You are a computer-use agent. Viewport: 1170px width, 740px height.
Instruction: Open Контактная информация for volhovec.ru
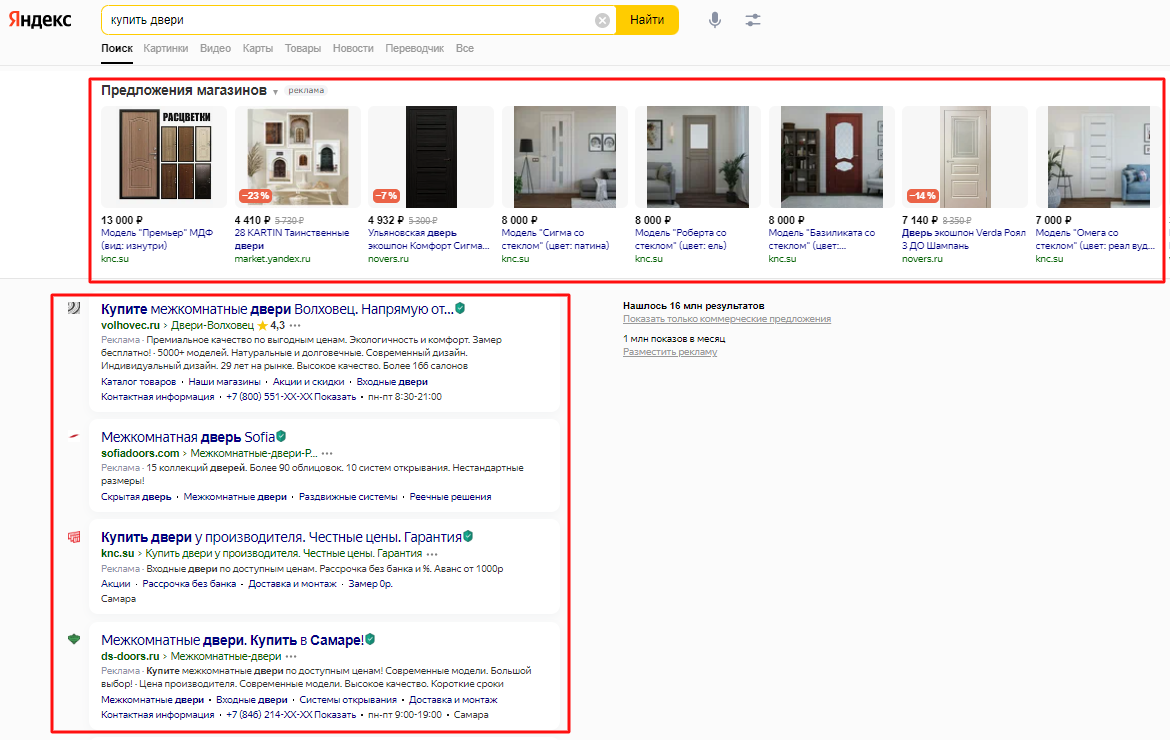(x=157, y=397)
